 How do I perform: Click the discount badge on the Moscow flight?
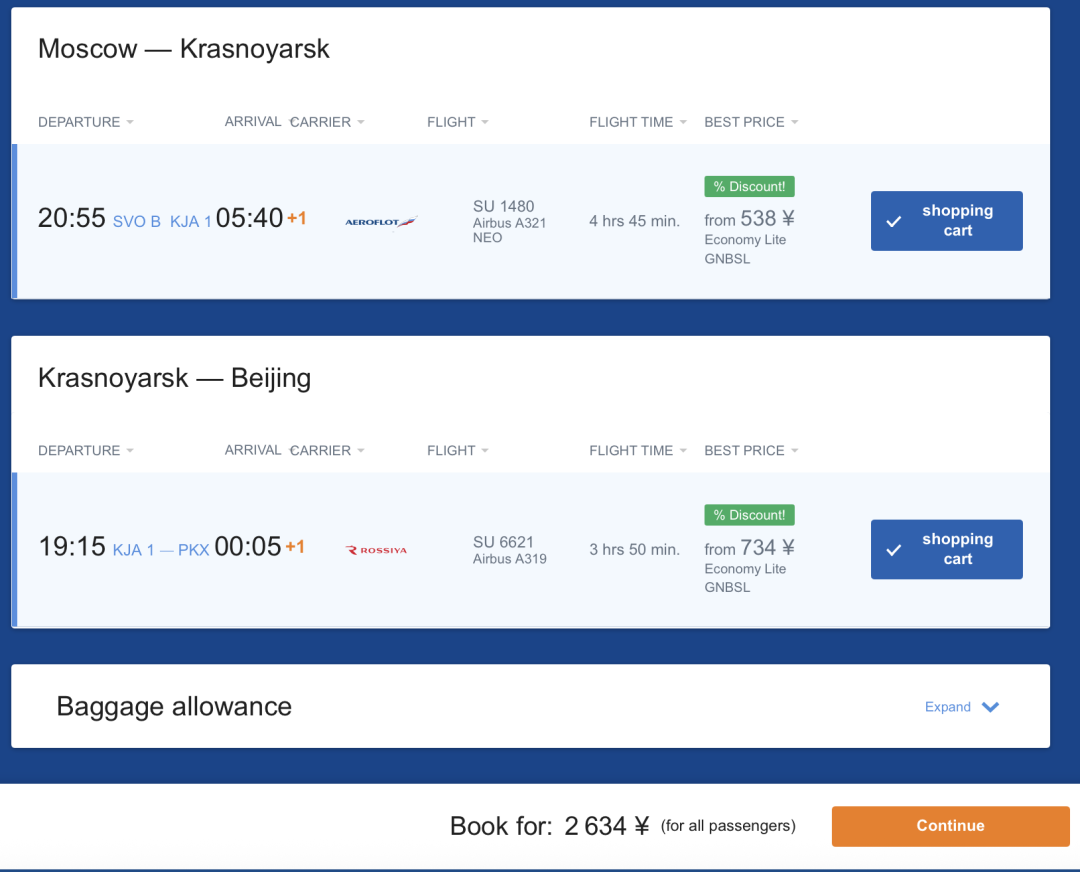[x=749, y=187]
